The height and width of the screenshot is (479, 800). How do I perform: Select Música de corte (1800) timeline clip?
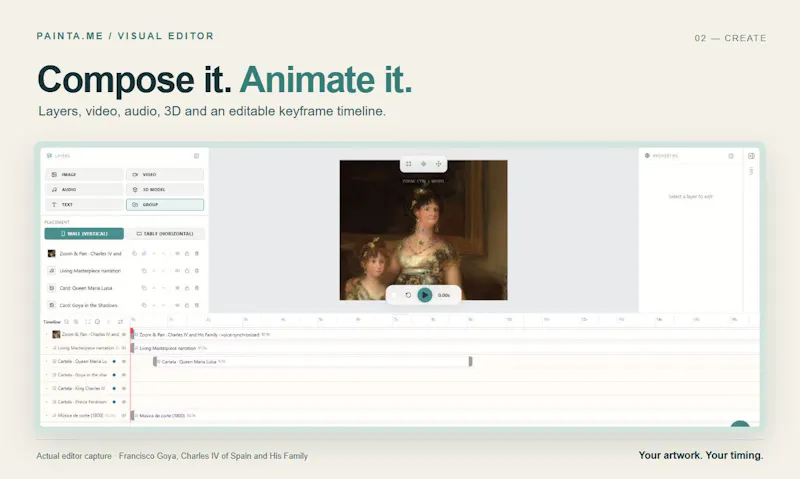445,416
